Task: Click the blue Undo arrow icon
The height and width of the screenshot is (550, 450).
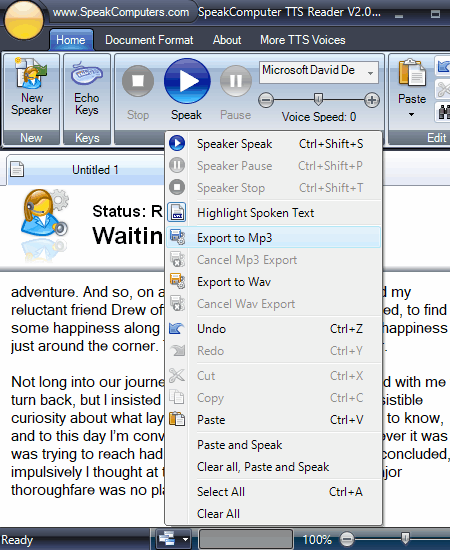Action: [176, 329]
